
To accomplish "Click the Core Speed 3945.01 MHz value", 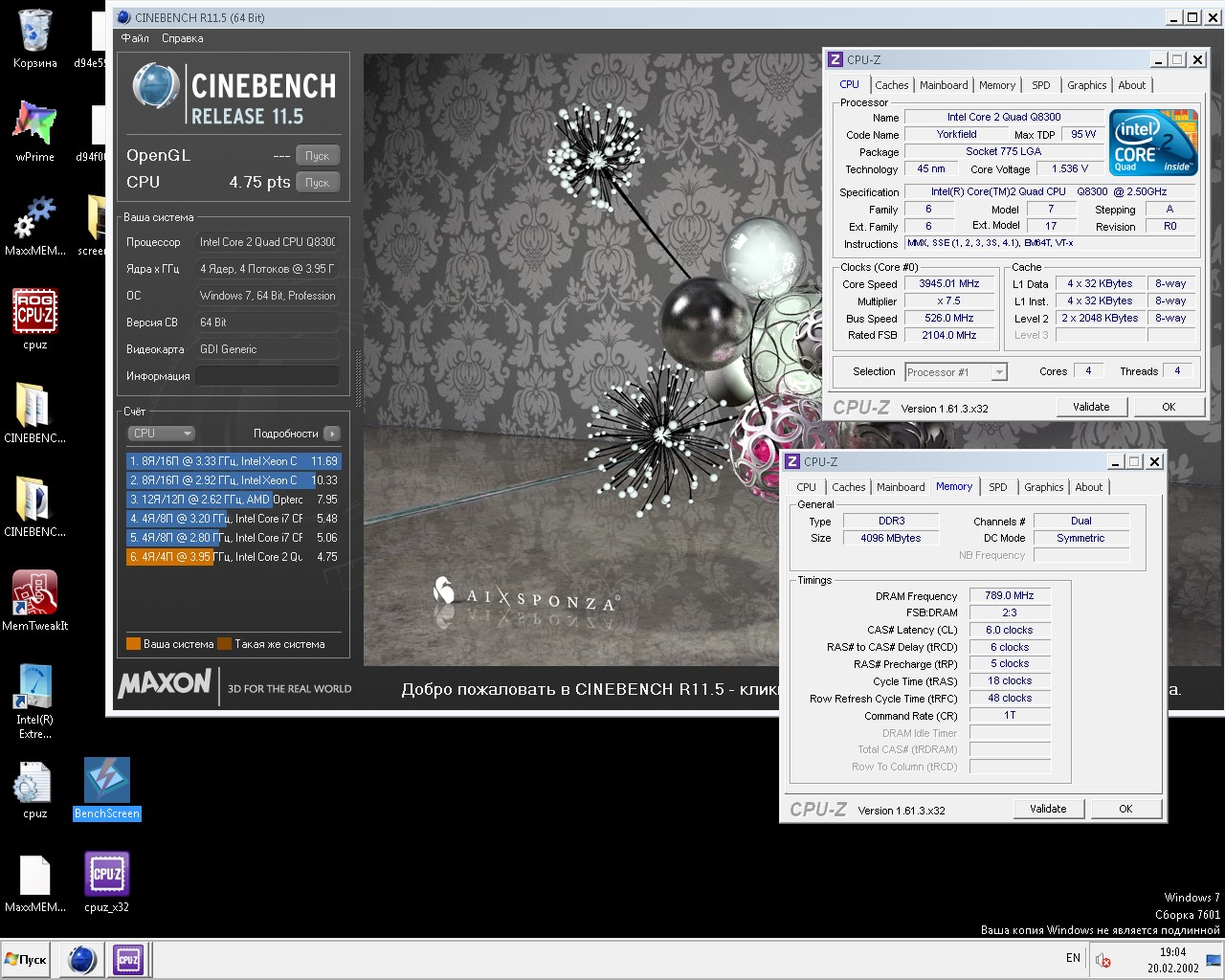I will [949, 284].
